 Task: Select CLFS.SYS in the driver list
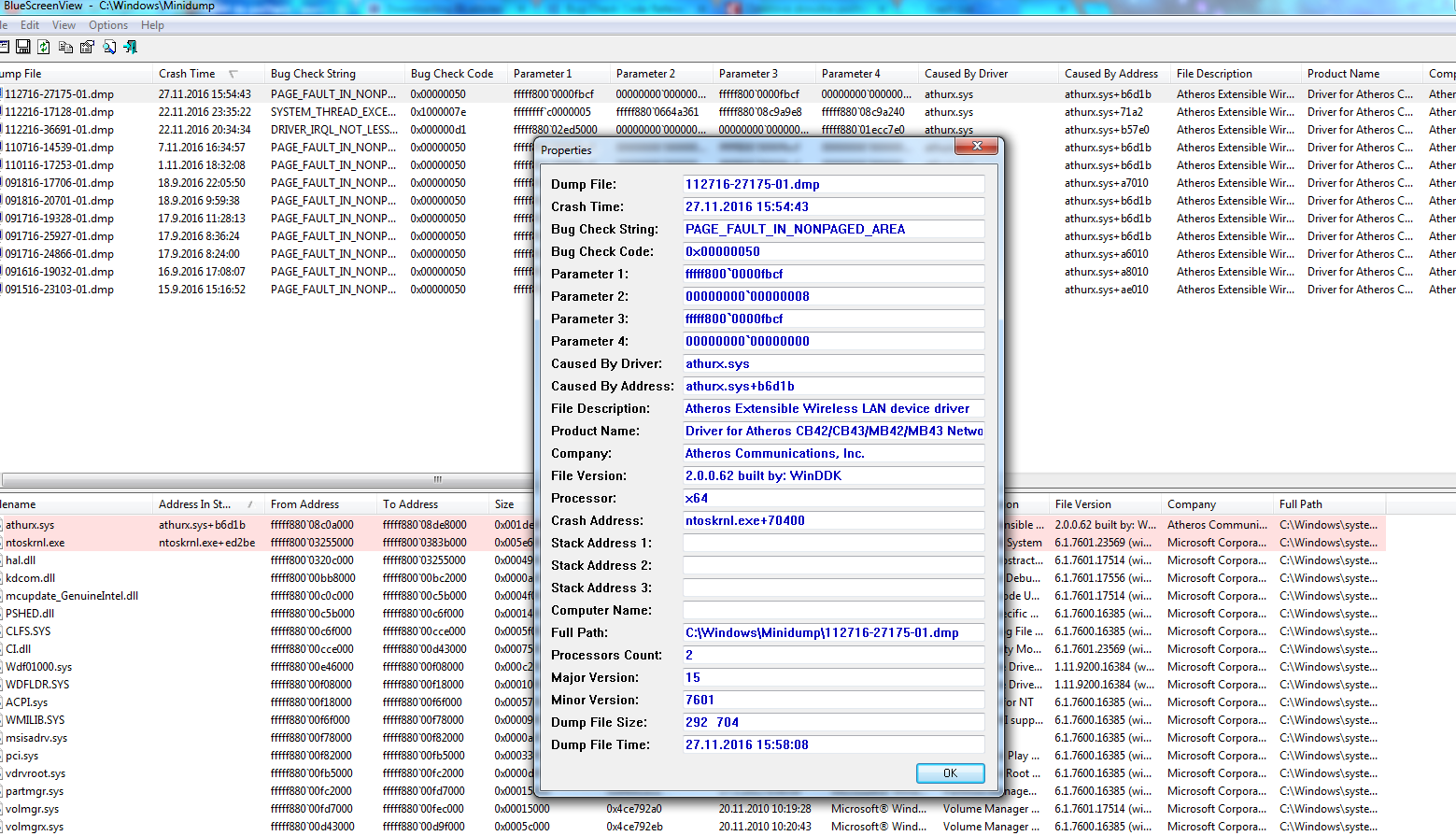(28, 631)
